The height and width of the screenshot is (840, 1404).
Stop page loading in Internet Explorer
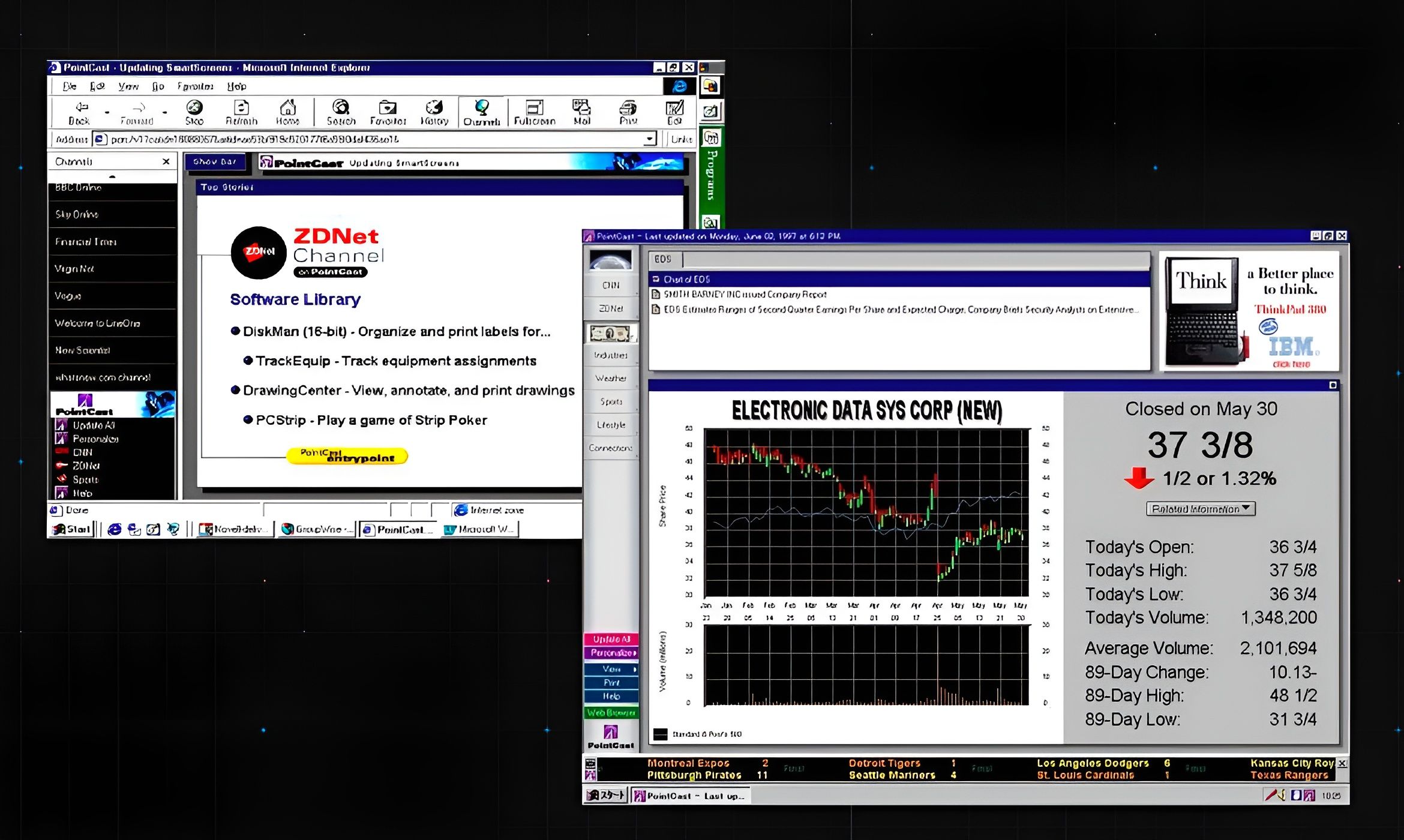(194, 113)
